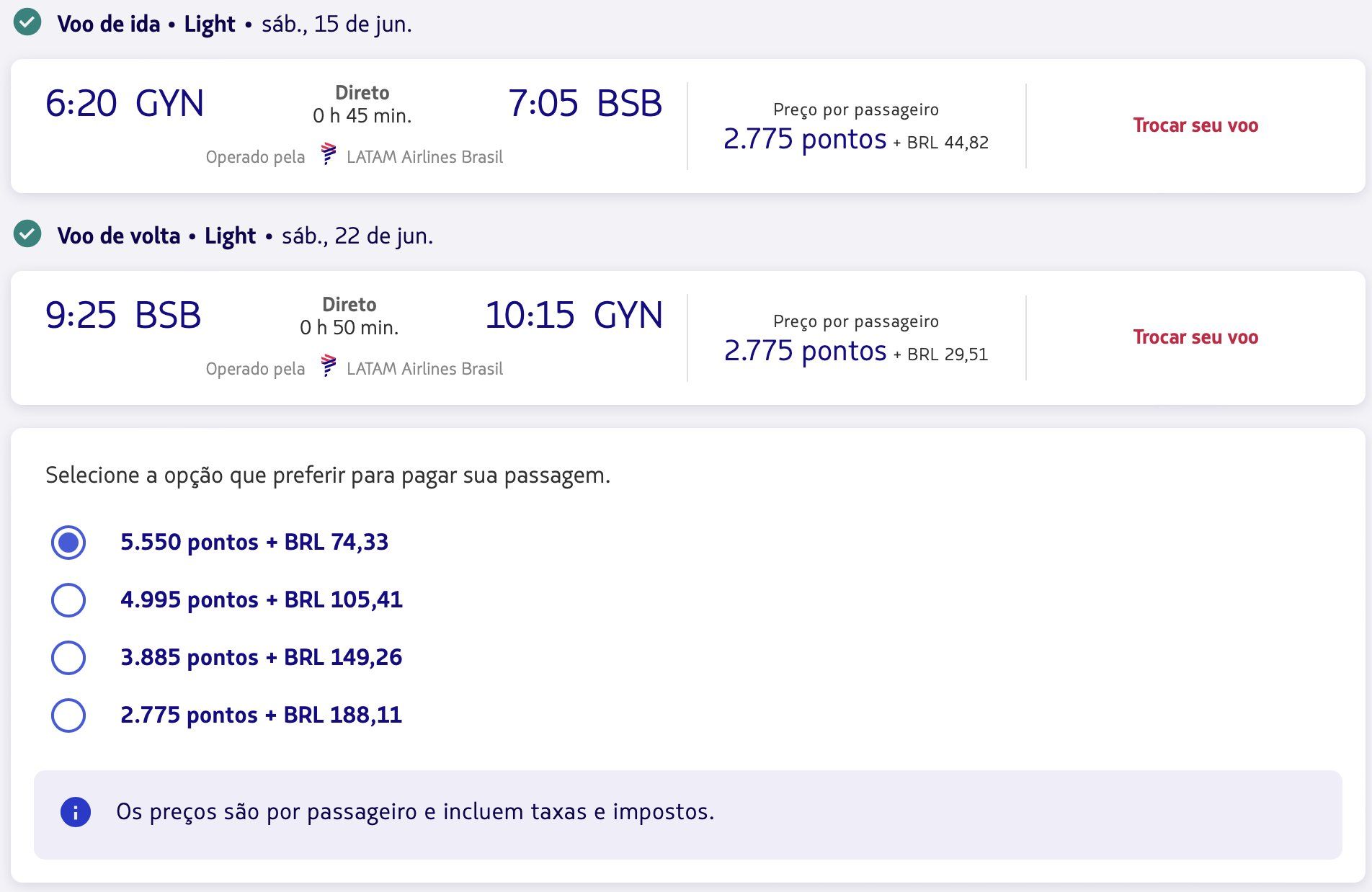Image resolution: width=1372 pixels, height=892 pixels.
Task: Click the return price with BRL 29,51
Action: click(x=856, y=350)
